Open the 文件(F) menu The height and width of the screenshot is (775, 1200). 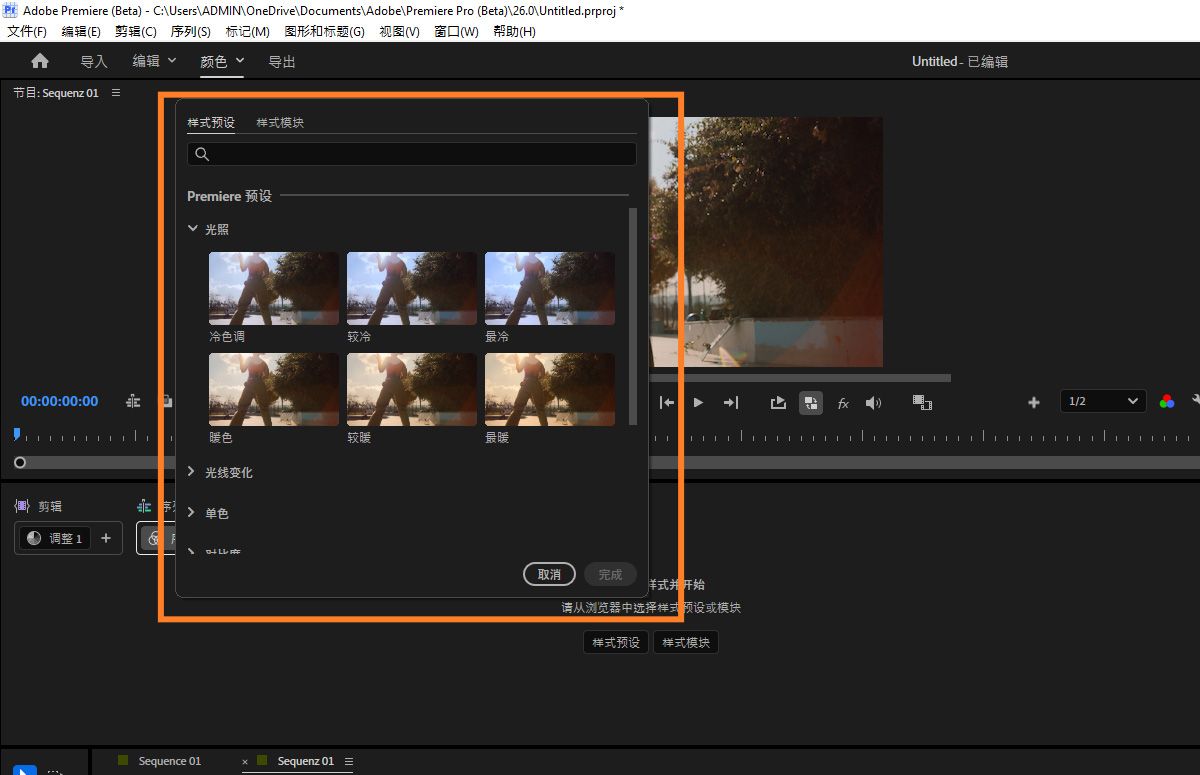(x=27, y=31)
